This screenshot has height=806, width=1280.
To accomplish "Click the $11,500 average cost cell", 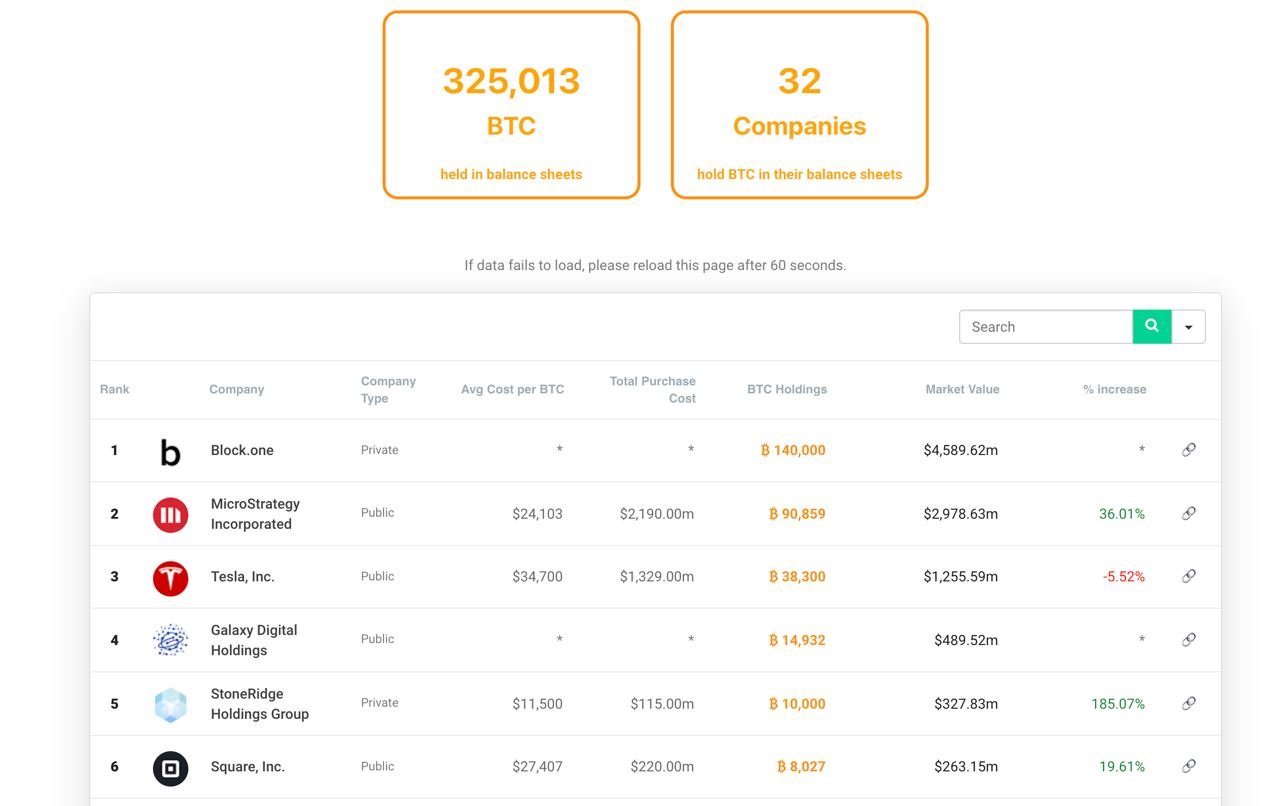I will point(537,704).
